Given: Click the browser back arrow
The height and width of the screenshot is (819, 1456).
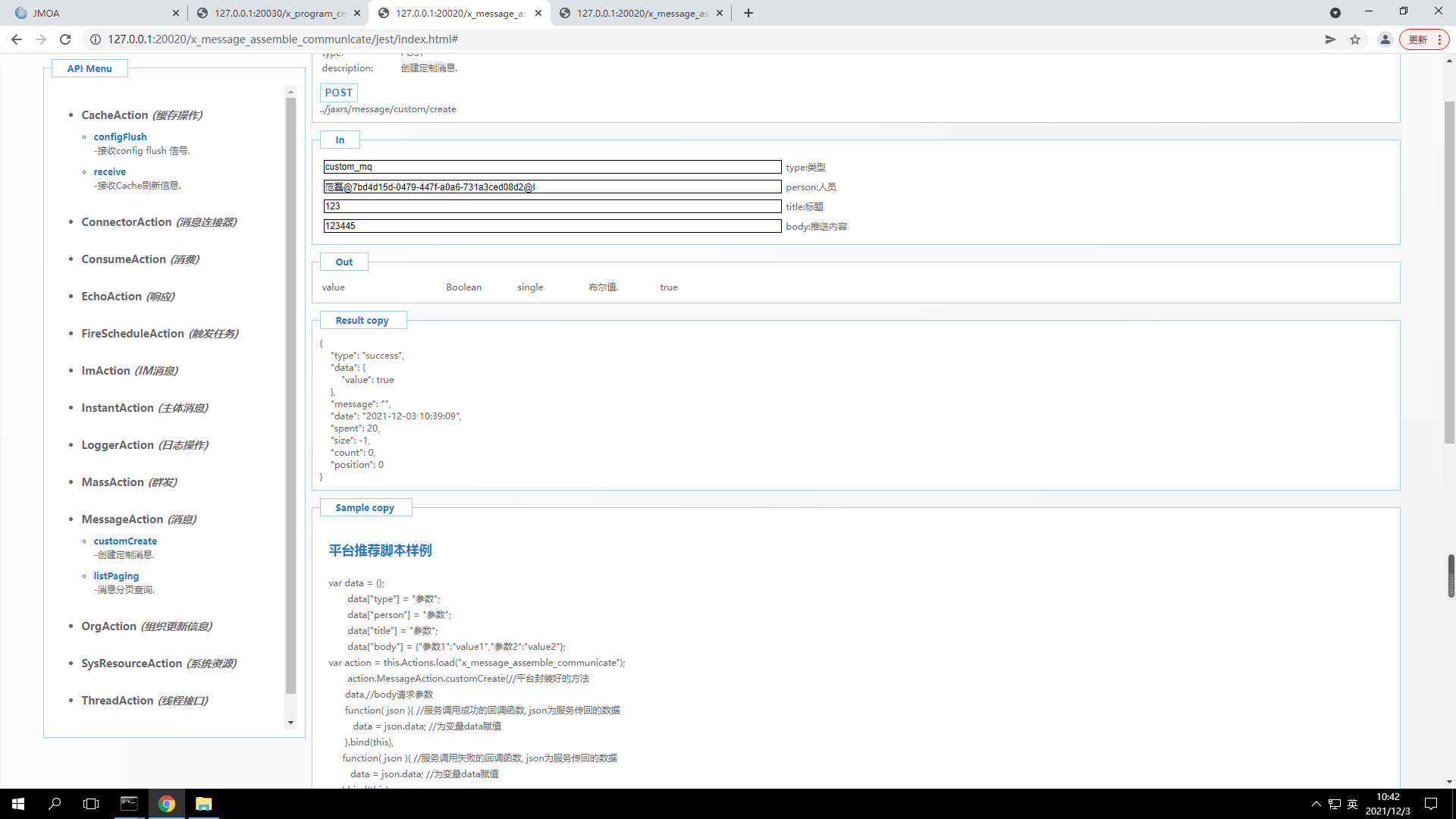Looking at the screenshot, I should [17, 39].
